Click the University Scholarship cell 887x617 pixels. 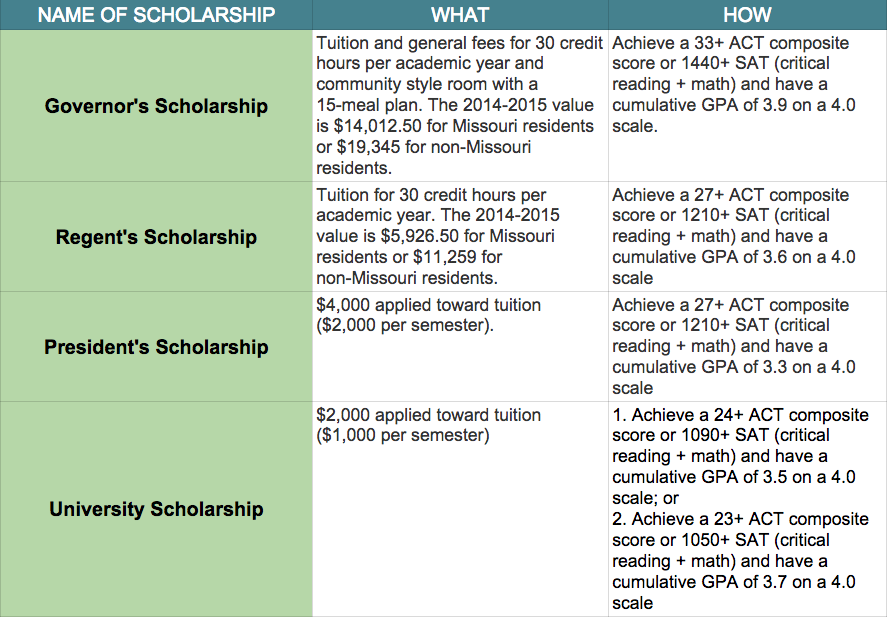click(156, 509)
